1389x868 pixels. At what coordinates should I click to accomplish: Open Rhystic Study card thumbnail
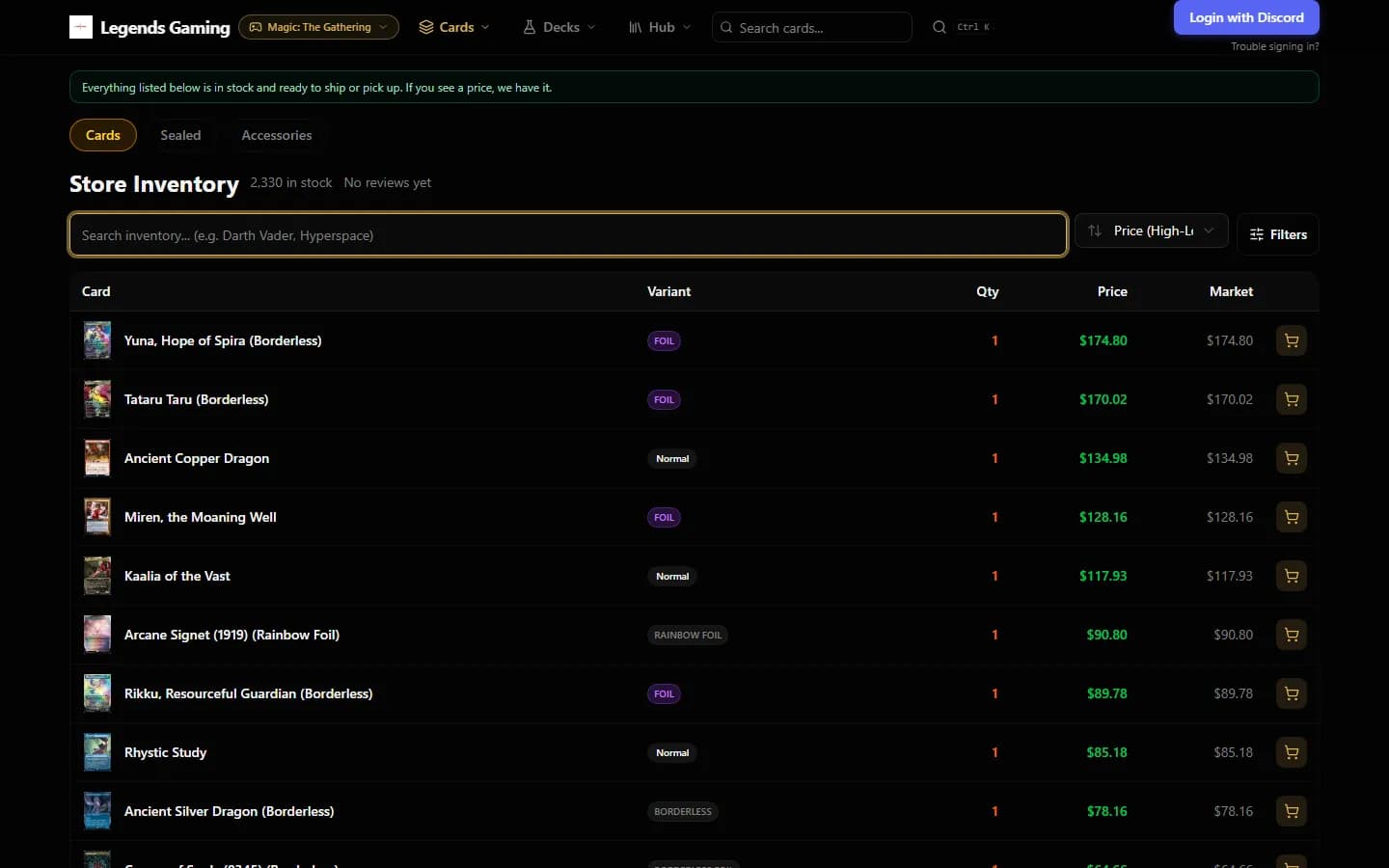click(97, 752)
